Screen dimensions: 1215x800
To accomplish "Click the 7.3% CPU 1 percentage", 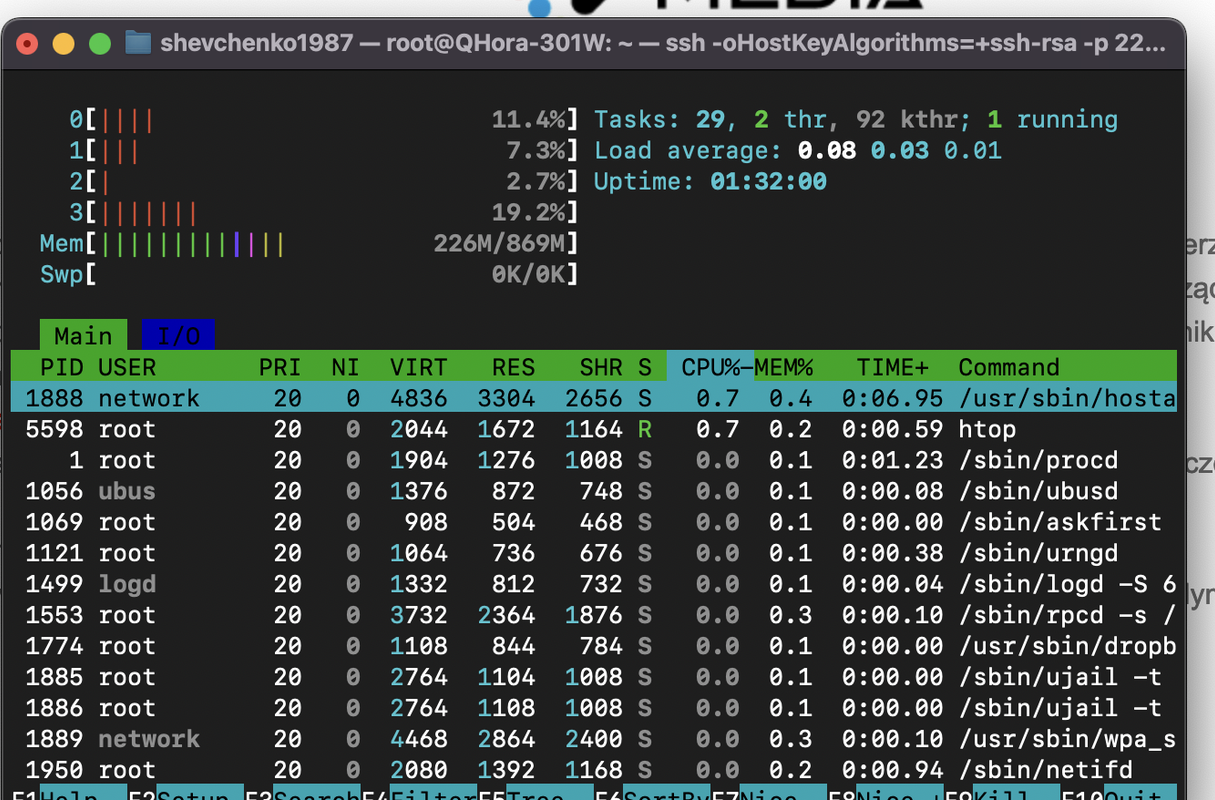I will click(x=536, y=151).
